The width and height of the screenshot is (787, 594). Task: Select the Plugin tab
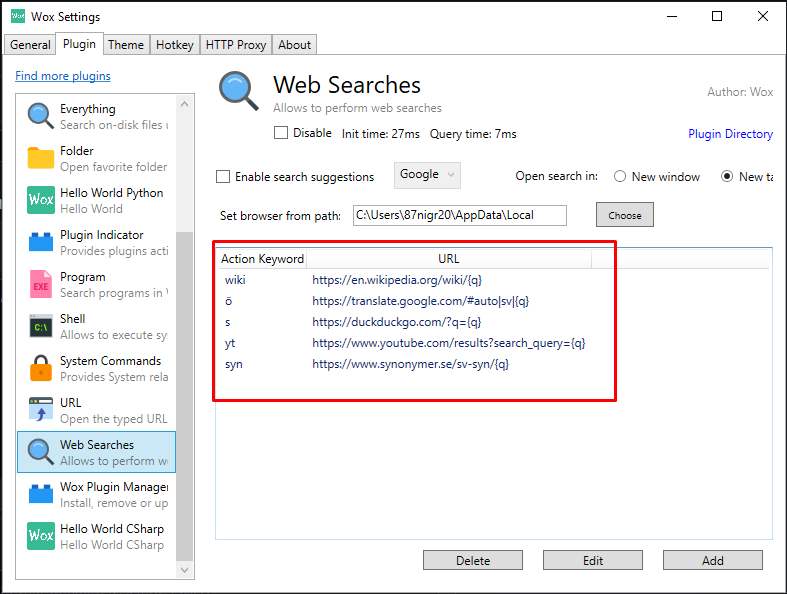tap(79, 44)
